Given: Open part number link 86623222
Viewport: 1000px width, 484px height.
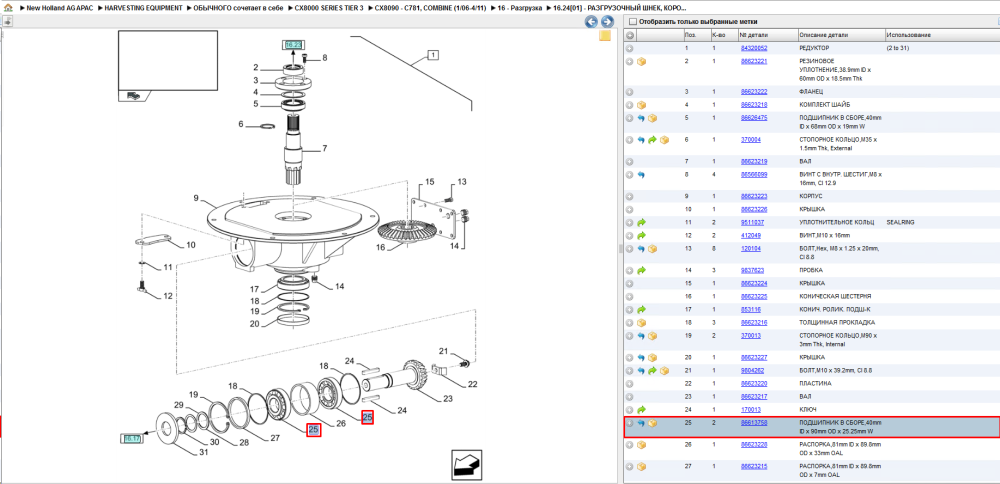Looking at the screenshot, I should [753, 92].
